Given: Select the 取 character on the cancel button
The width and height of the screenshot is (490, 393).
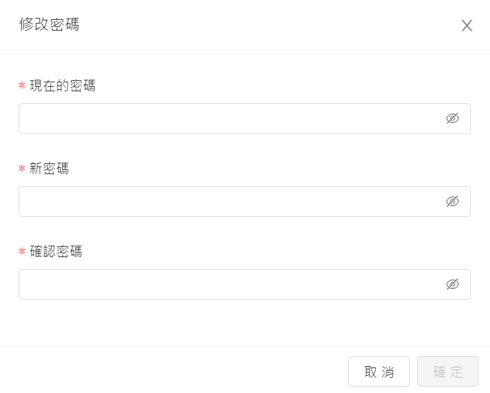Looking at the screenshot, I should [370, 372].
